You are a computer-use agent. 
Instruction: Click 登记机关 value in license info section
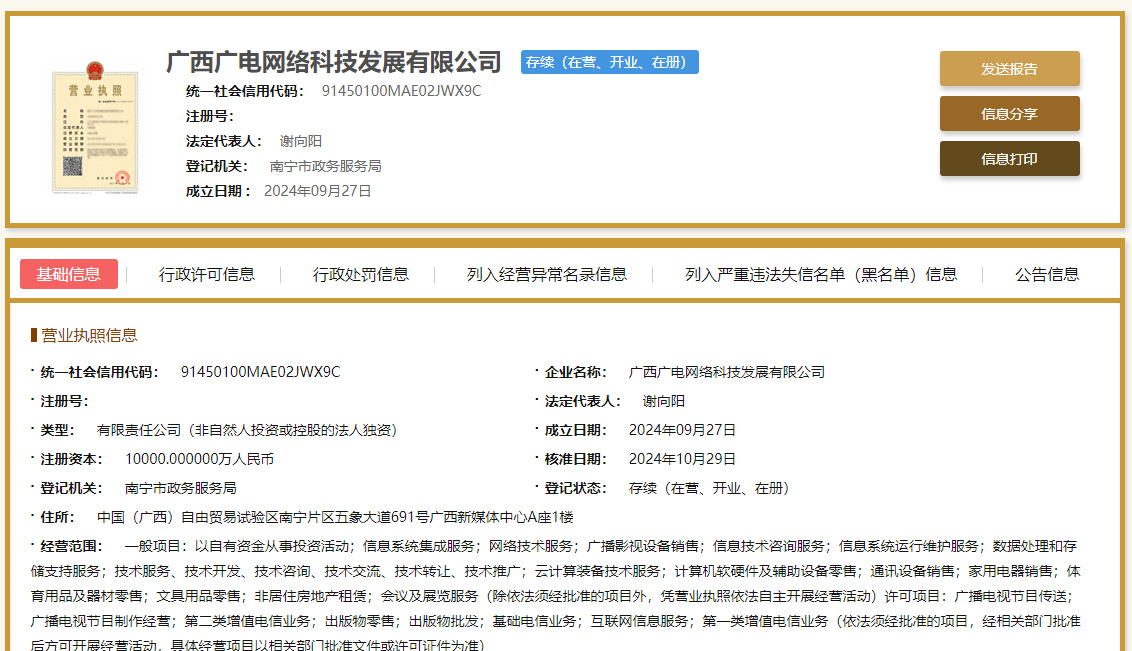coord(180,489)
